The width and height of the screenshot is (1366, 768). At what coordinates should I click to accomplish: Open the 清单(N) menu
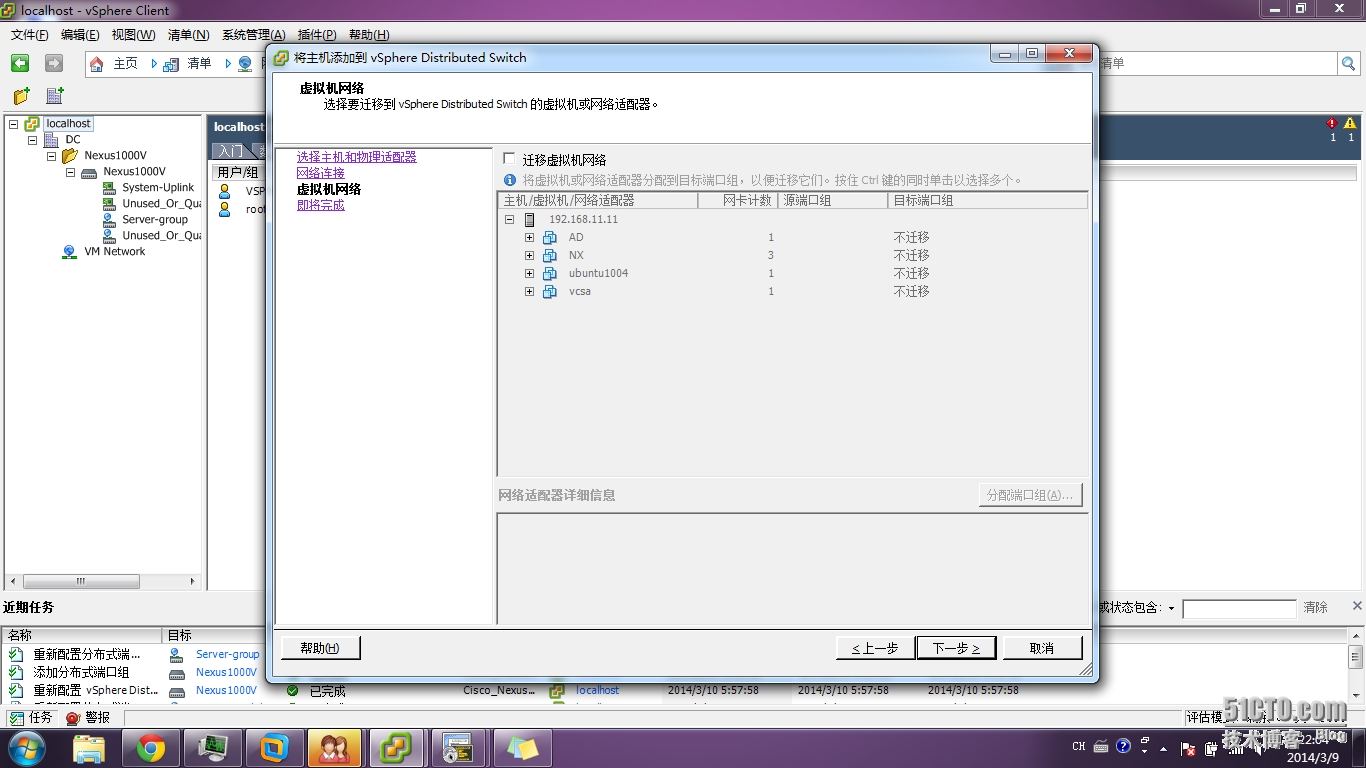point(188,35)
